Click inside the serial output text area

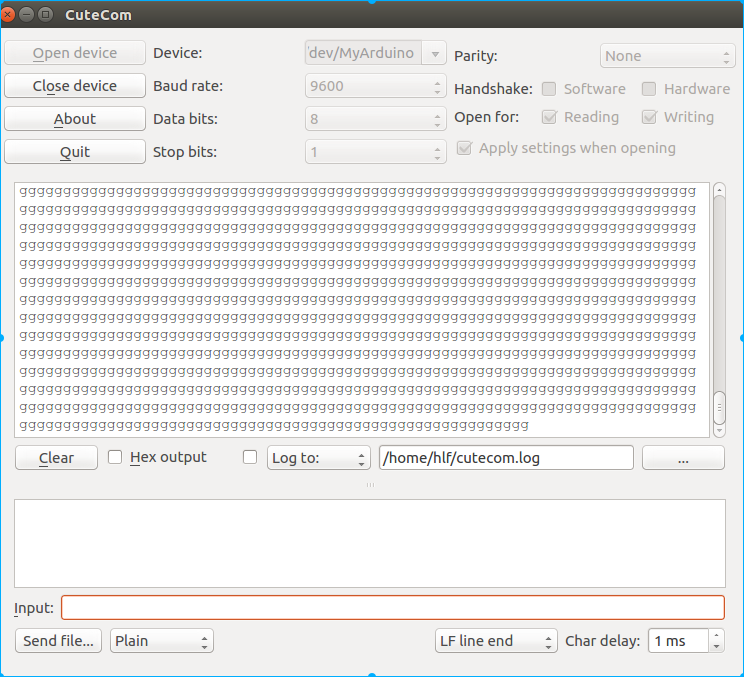362,310
